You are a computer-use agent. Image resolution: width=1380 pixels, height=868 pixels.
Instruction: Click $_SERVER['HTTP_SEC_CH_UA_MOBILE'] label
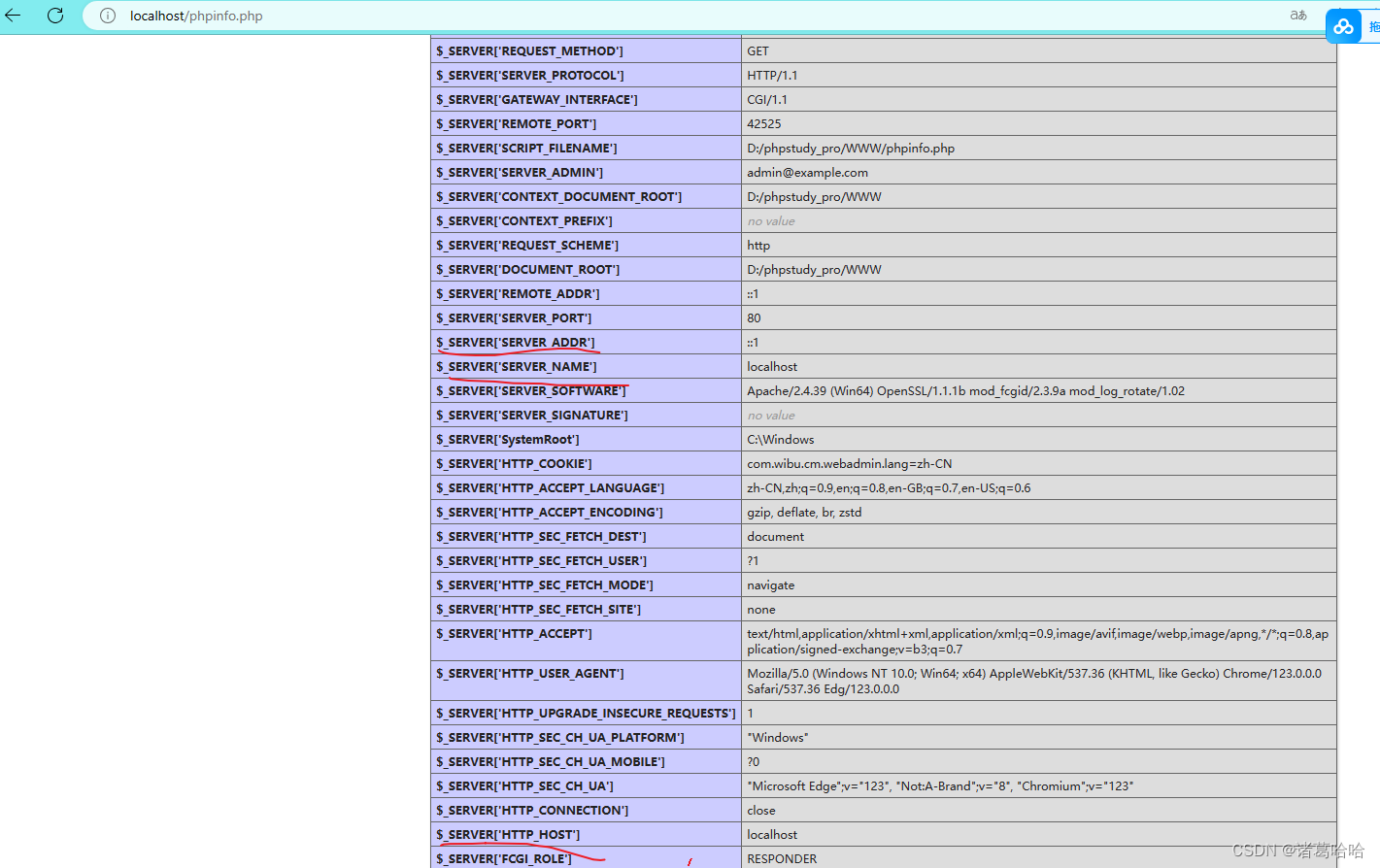(x=551, y=761)
